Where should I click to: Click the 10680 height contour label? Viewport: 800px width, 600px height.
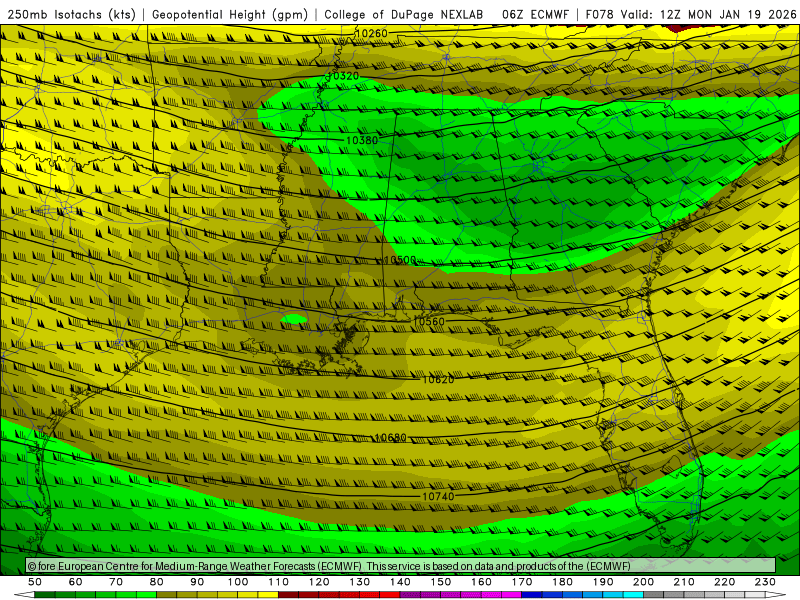coord(390,438)
